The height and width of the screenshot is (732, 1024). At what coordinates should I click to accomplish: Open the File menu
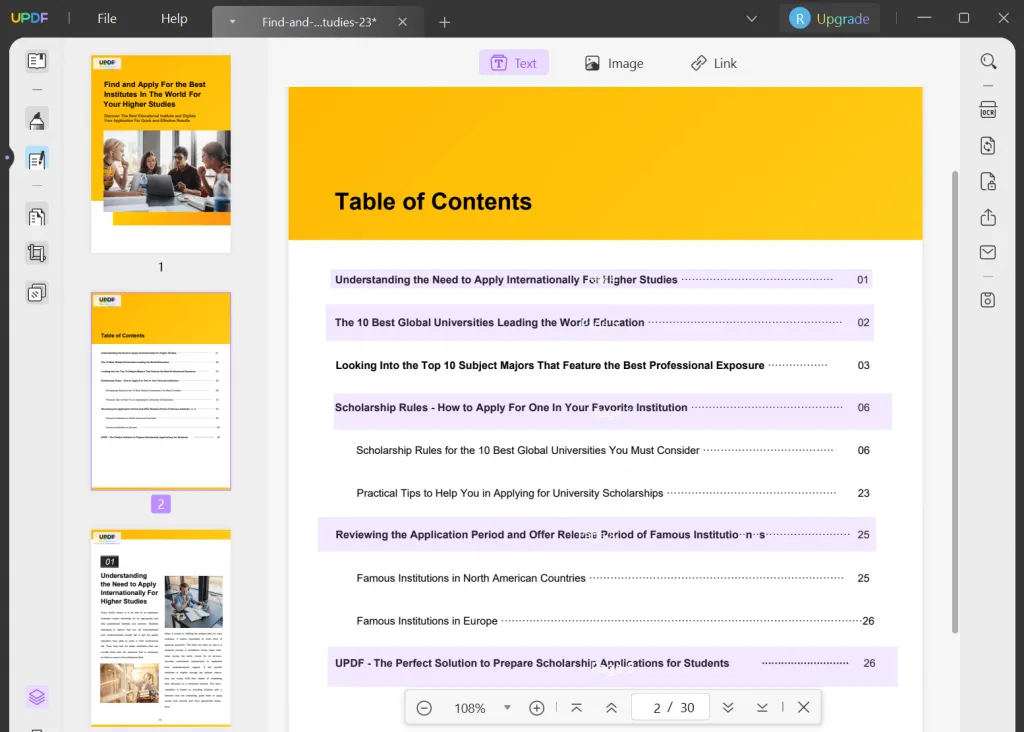(107, 19)
